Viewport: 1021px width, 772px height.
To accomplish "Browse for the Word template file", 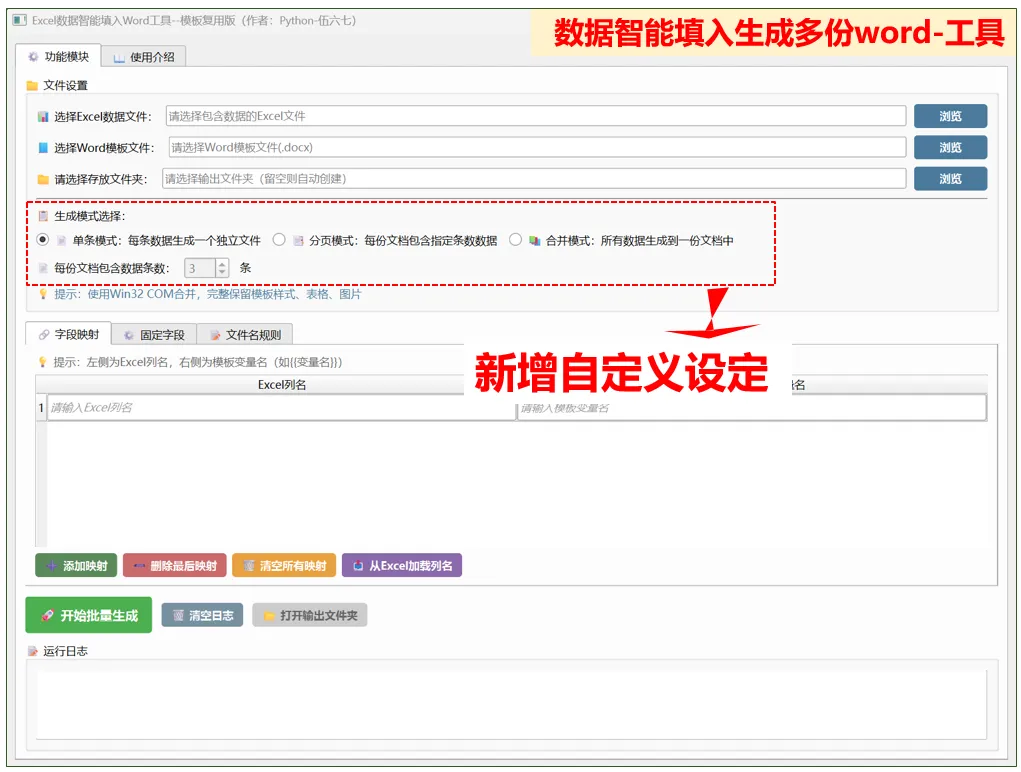I will point(950,147).
